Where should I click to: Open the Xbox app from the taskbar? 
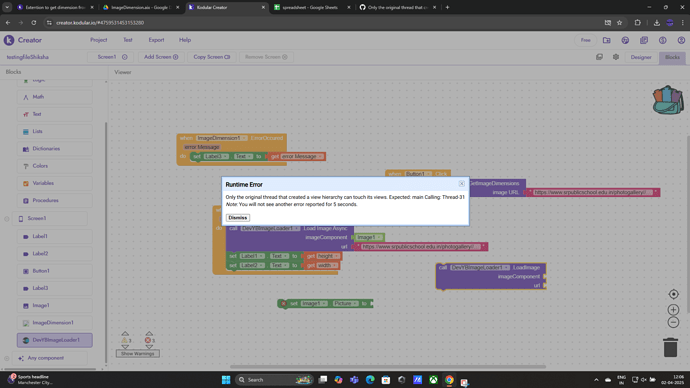tap(433, 380)
